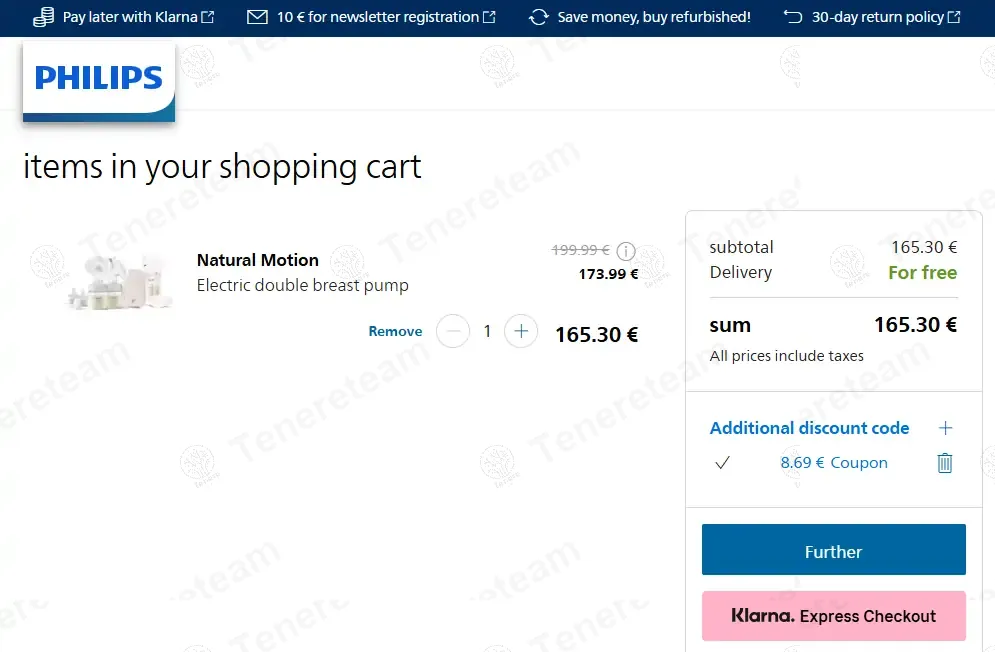Click the applied coupon checkmark icon
The image size is (995, 652).
pos(722,463)
